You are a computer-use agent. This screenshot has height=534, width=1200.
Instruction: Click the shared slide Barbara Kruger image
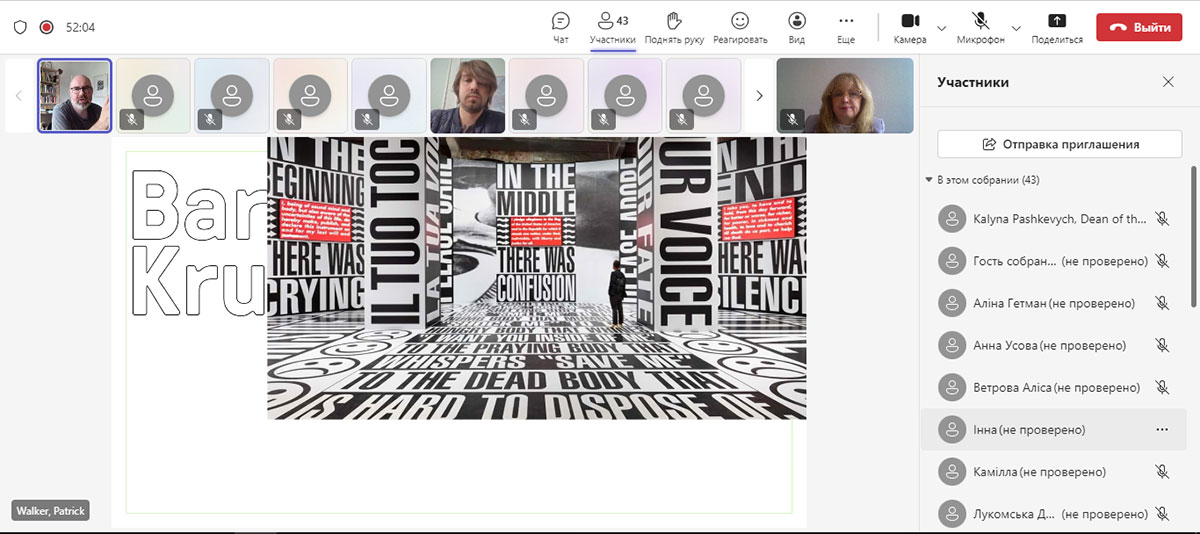pos(536,278)
